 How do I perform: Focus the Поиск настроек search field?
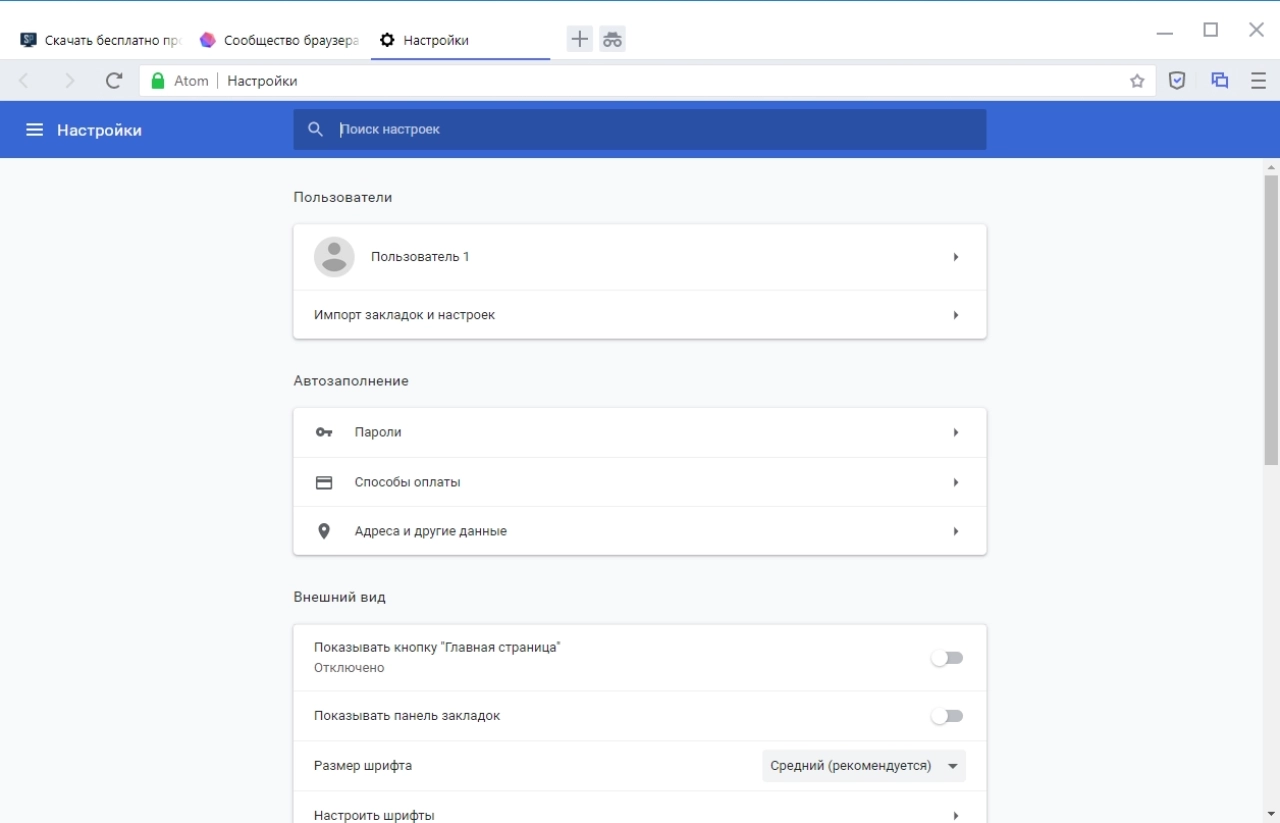point(640,130)
